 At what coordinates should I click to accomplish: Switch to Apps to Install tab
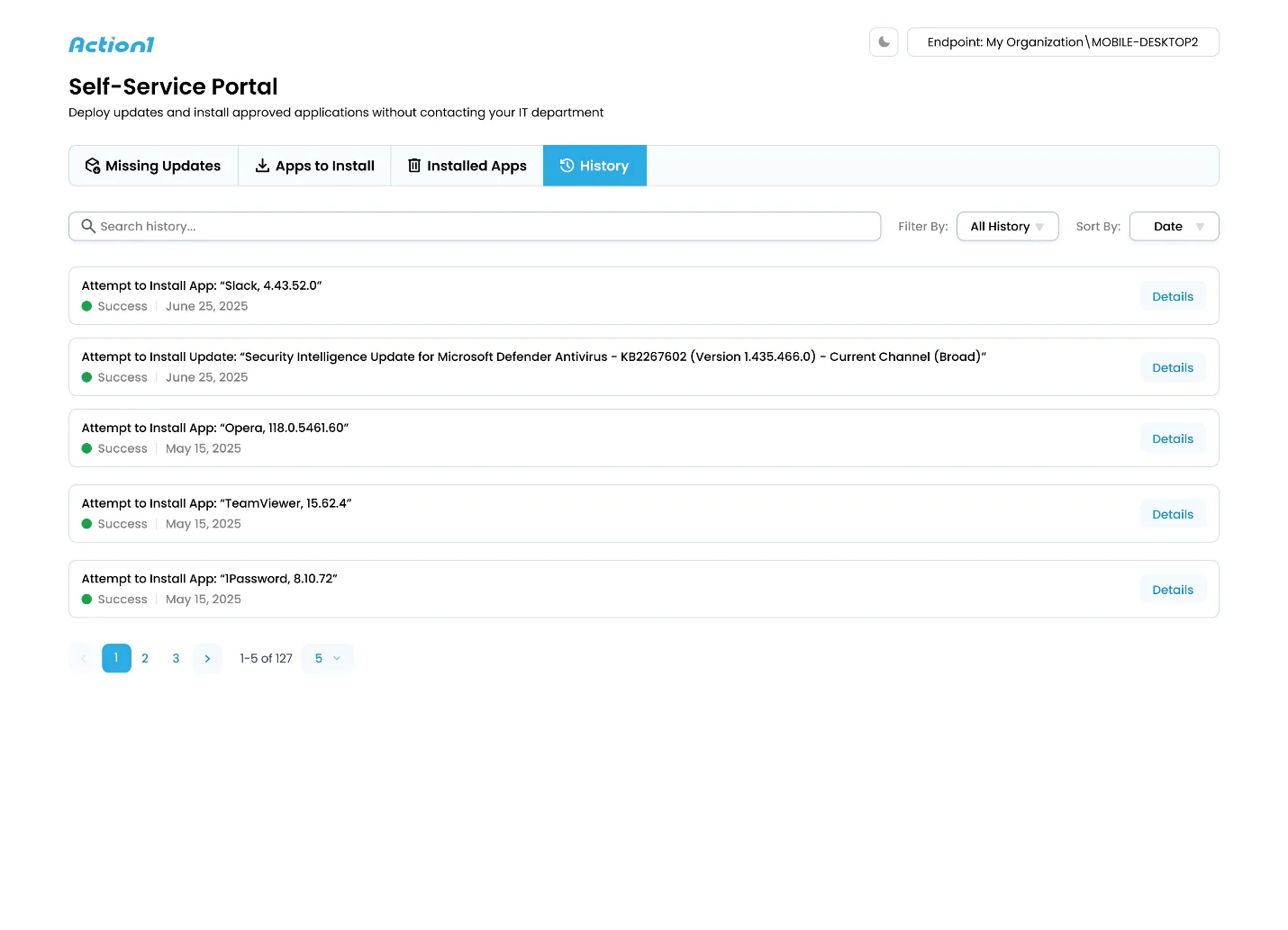(x=314, y=166)
